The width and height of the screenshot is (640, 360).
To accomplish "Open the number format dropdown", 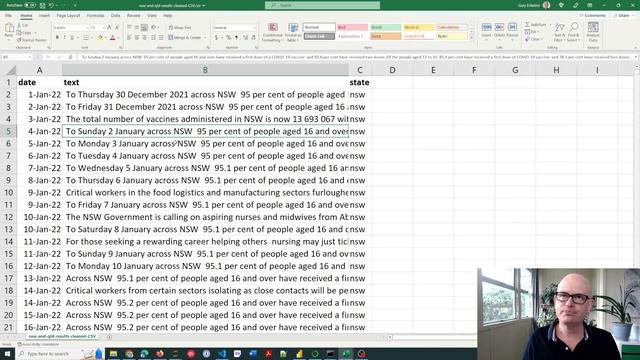I will 254,28.
